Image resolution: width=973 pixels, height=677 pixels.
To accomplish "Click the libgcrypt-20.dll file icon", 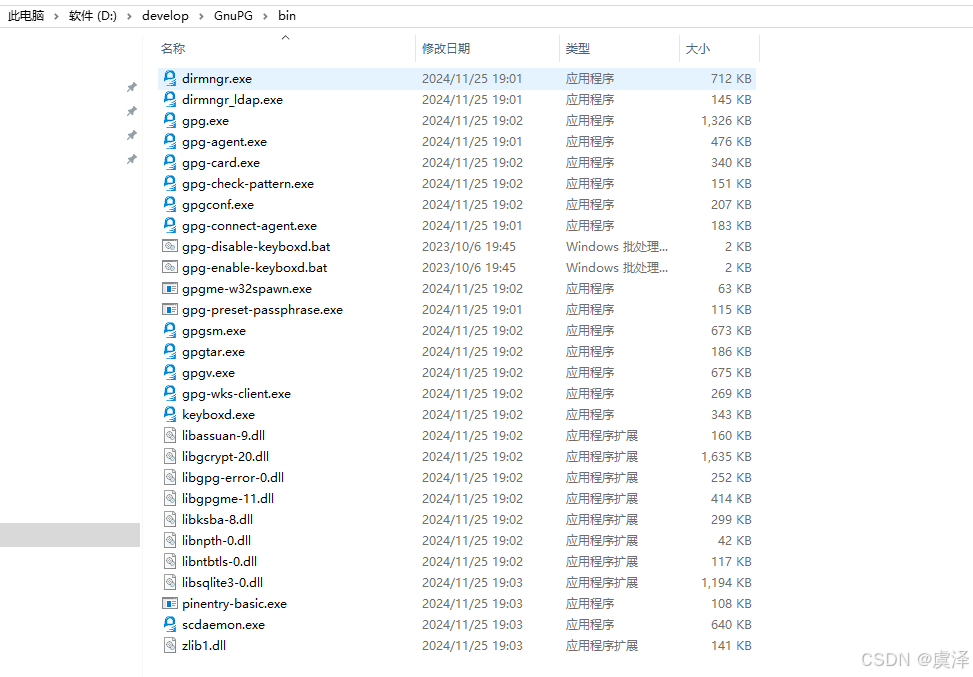I will tap(170, 456).
